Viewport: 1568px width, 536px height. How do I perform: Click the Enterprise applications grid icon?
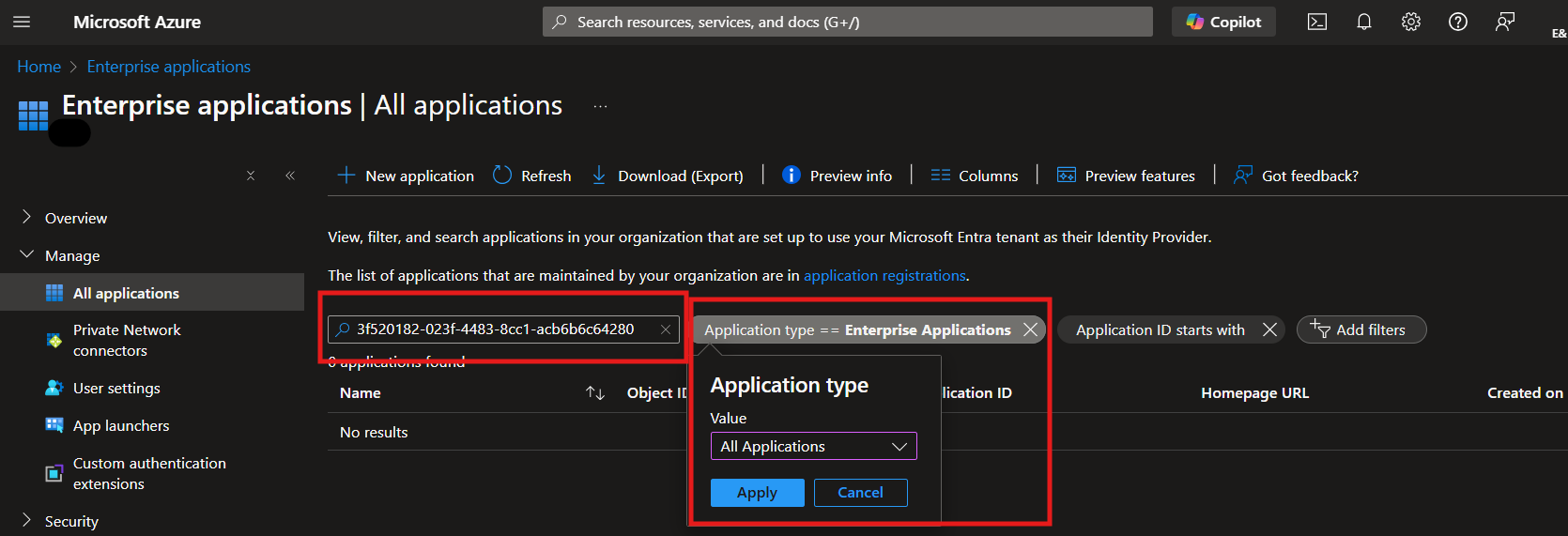pos(33,115)
